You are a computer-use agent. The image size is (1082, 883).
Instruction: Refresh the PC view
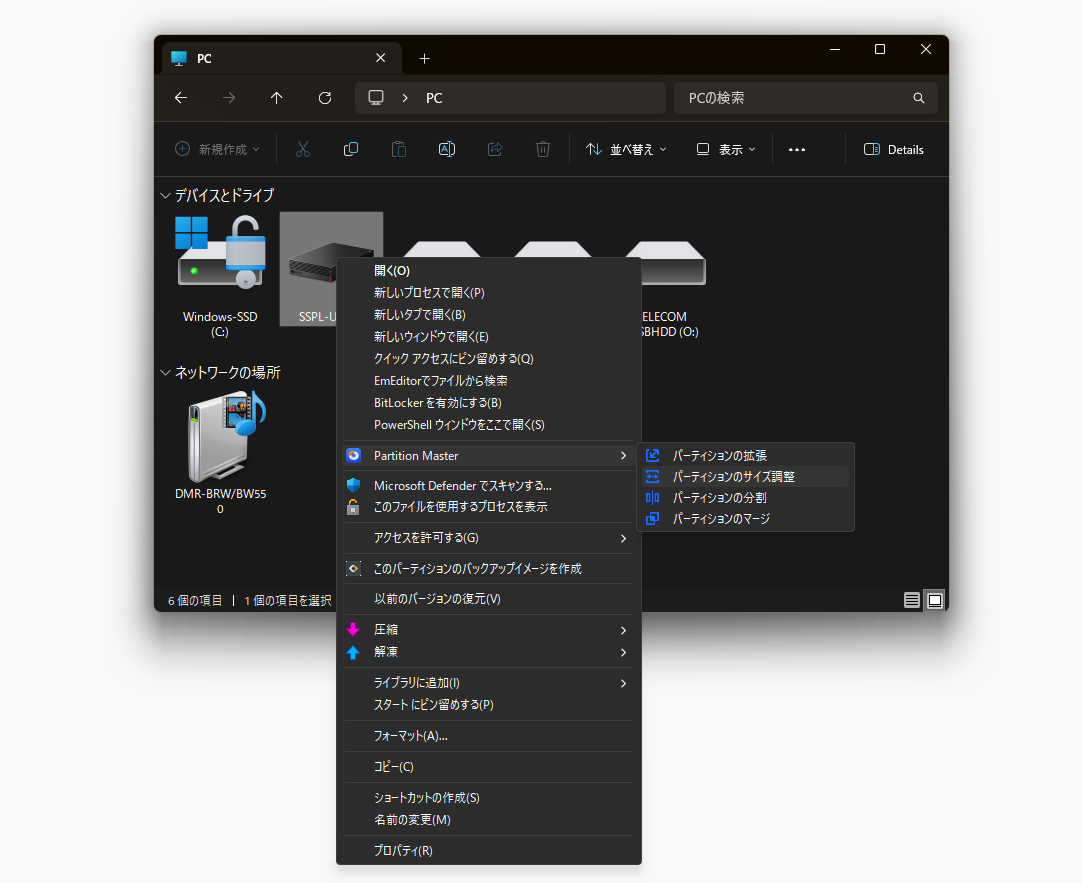325,98
